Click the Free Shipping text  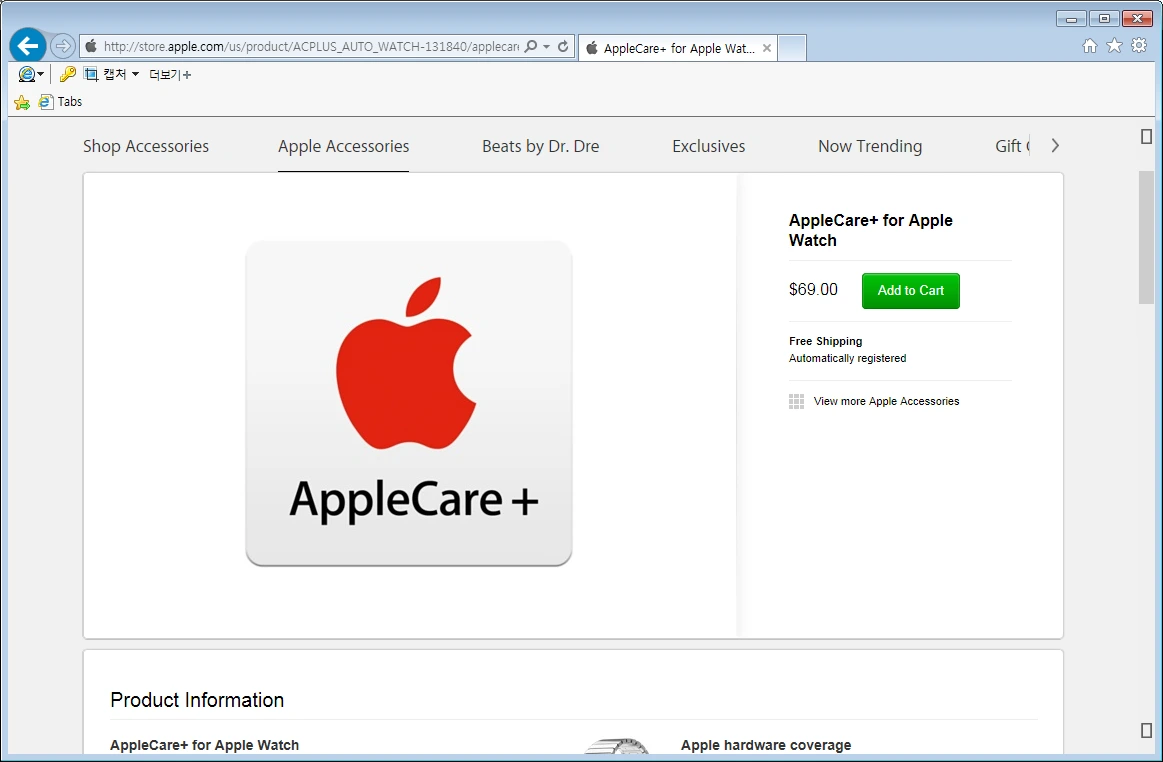pyautogui.click(x=826, y=341)
